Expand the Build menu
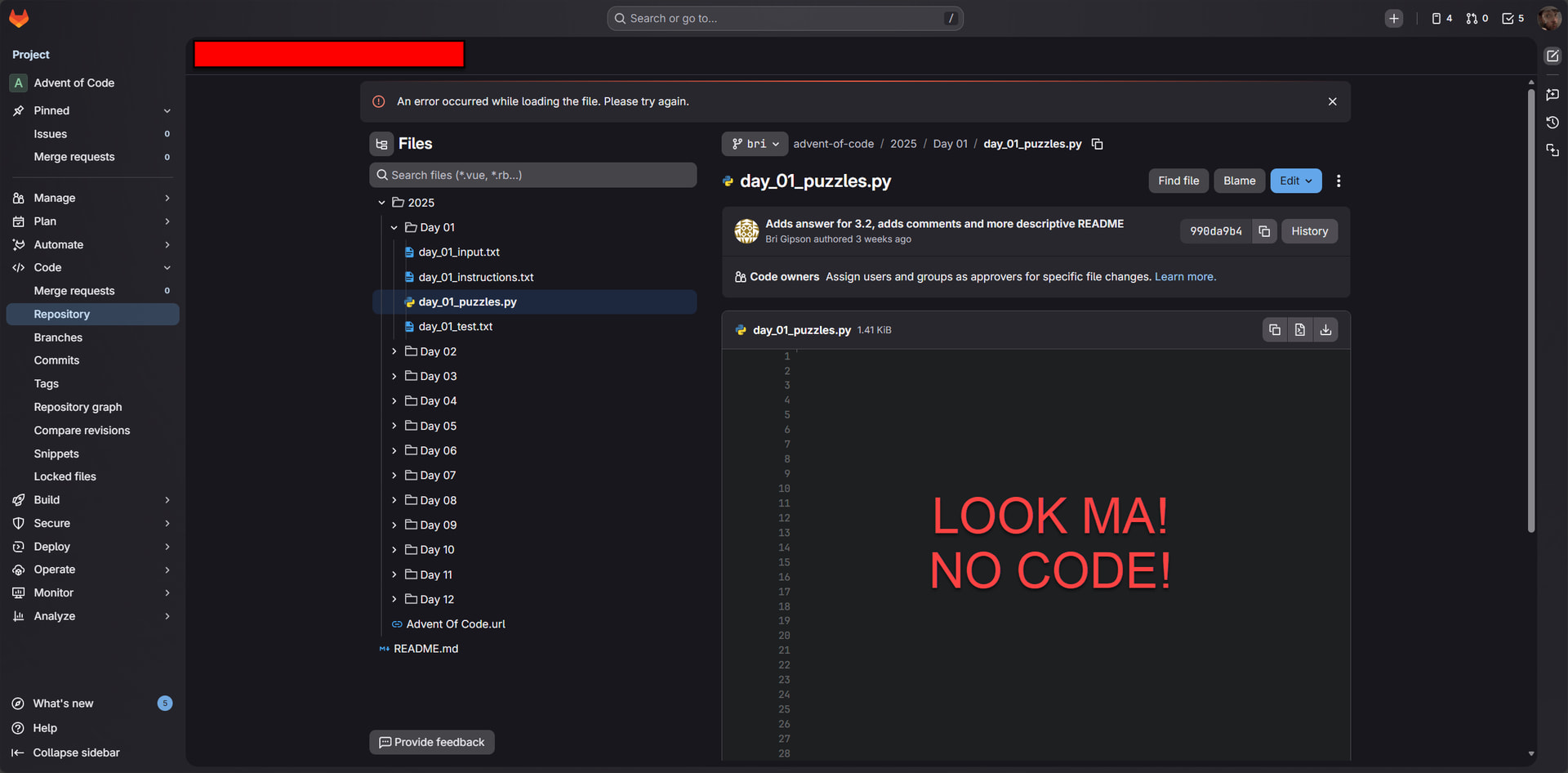 click(x=91, y=500)
